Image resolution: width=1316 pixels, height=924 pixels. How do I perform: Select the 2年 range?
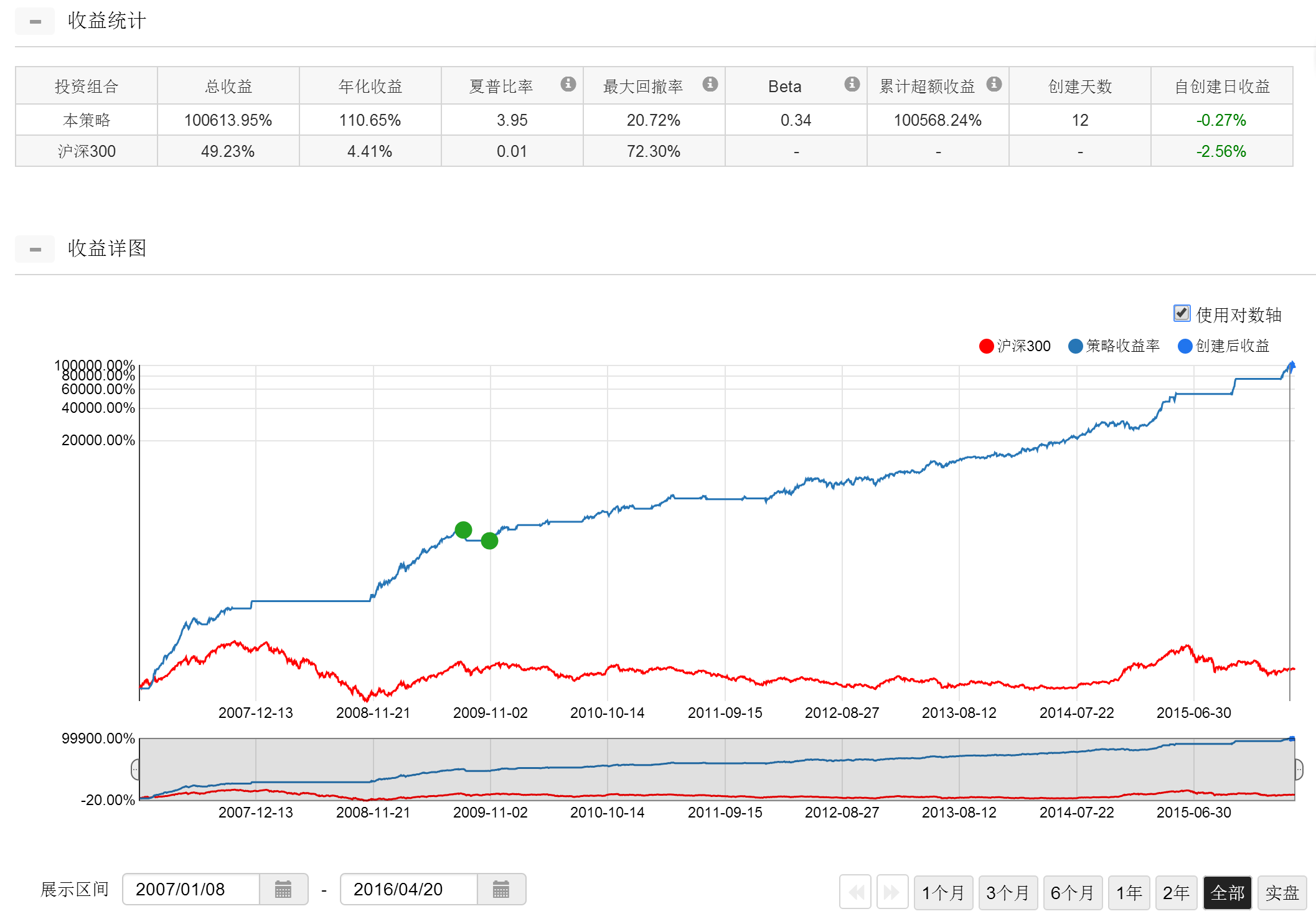(1176, 893)
